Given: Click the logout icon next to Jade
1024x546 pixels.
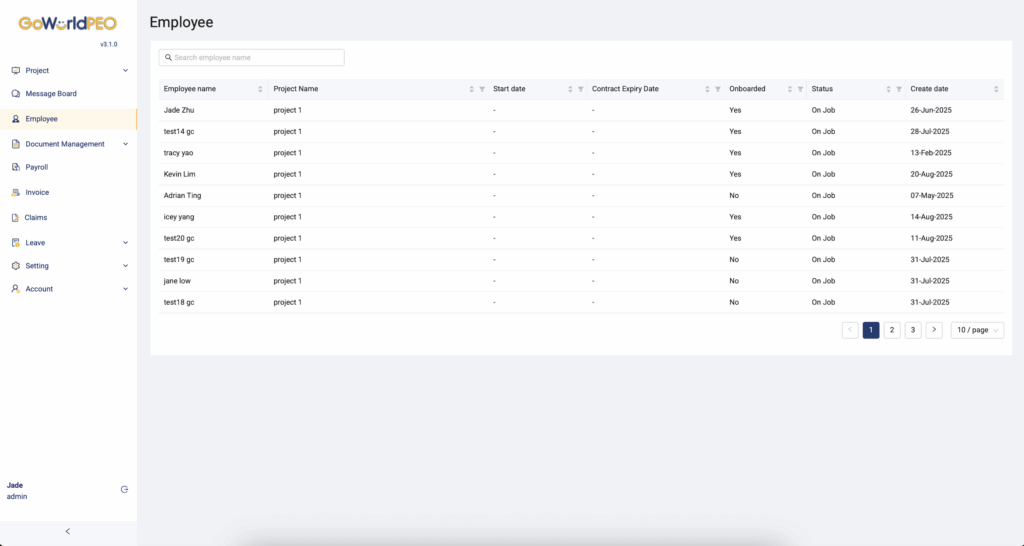Looking at the screenshot, I should (124, 490).
